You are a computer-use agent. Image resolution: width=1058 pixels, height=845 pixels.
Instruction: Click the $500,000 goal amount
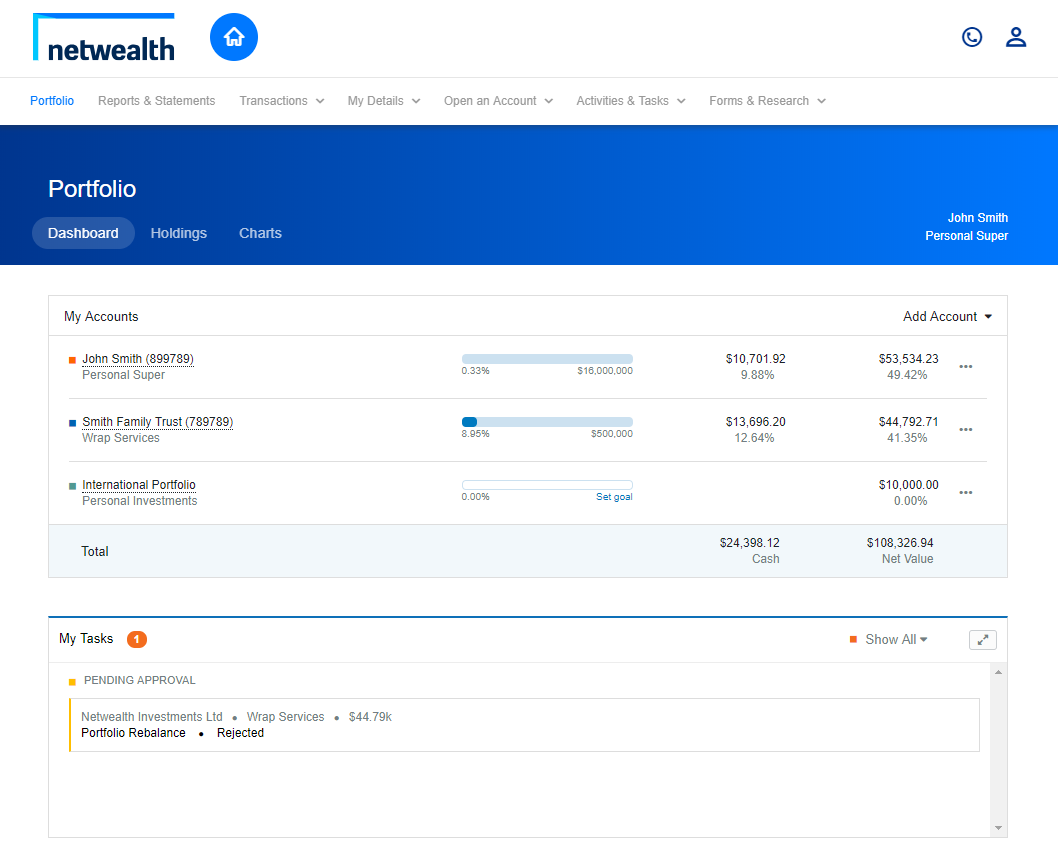(x=612, y=433)
